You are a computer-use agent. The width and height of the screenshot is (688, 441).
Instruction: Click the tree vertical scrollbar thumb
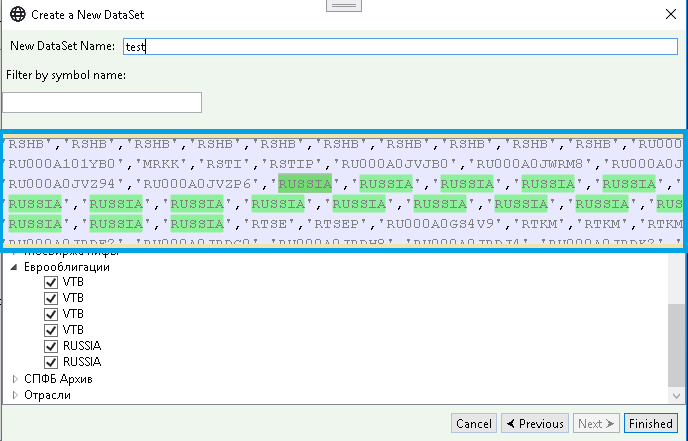(676, 346)
